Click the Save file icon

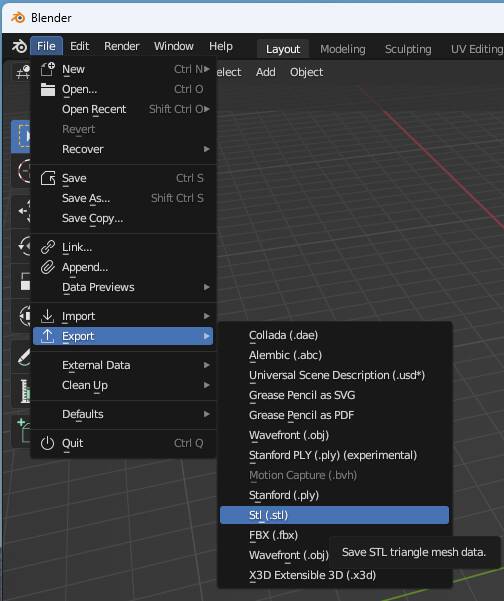coord(48,178)
